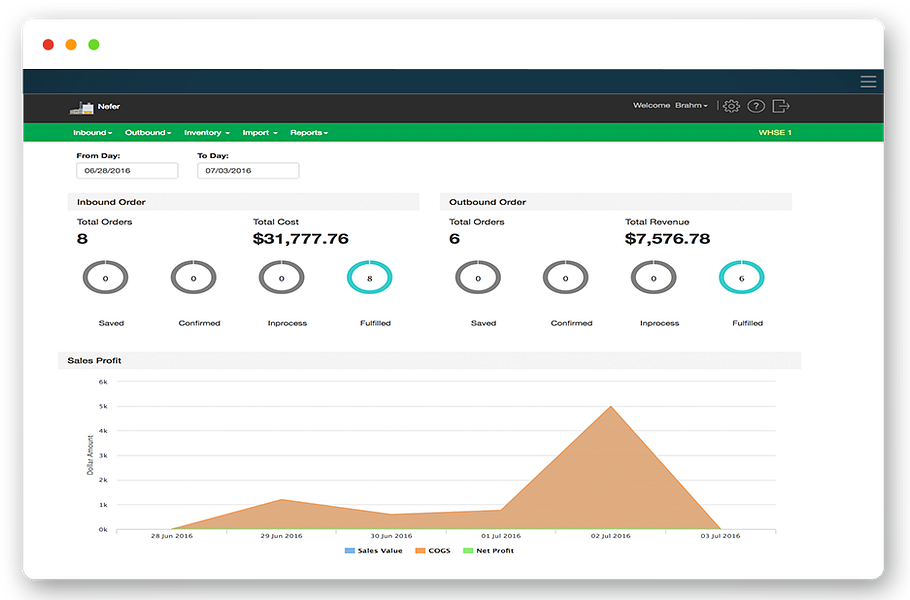Click the outbound Fulfilled donut showing 6
The image size is (910, 600).
coord(742,278)
